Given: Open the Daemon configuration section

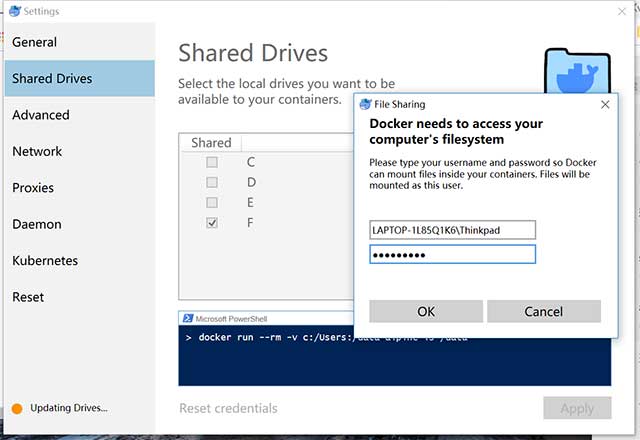Looking at the screenshot, I should pos(37,224).
